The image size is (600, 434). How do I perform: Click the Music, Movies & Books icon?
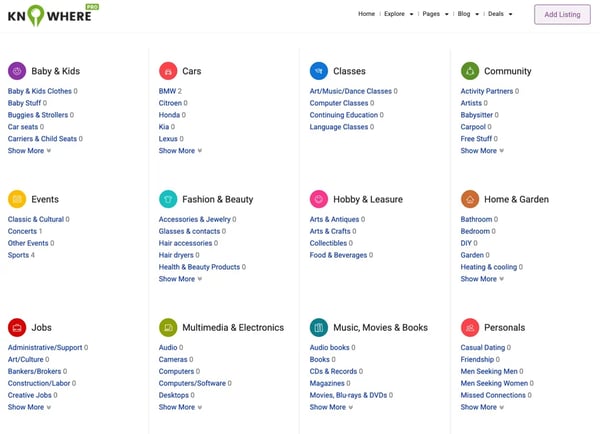point(319,327)
